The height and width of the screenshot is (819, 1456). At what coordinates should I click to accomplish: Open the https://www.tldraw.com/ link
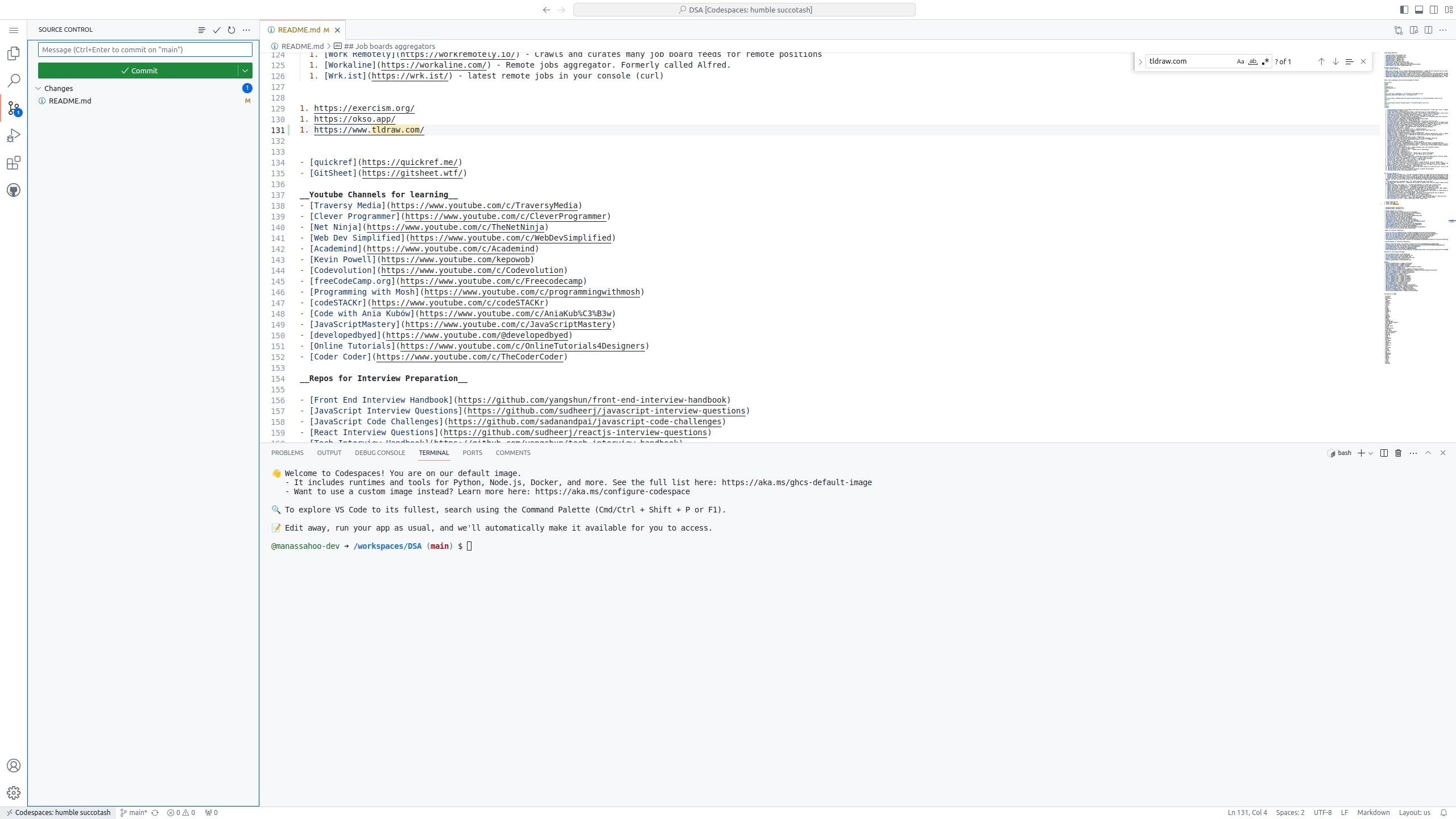369,130
